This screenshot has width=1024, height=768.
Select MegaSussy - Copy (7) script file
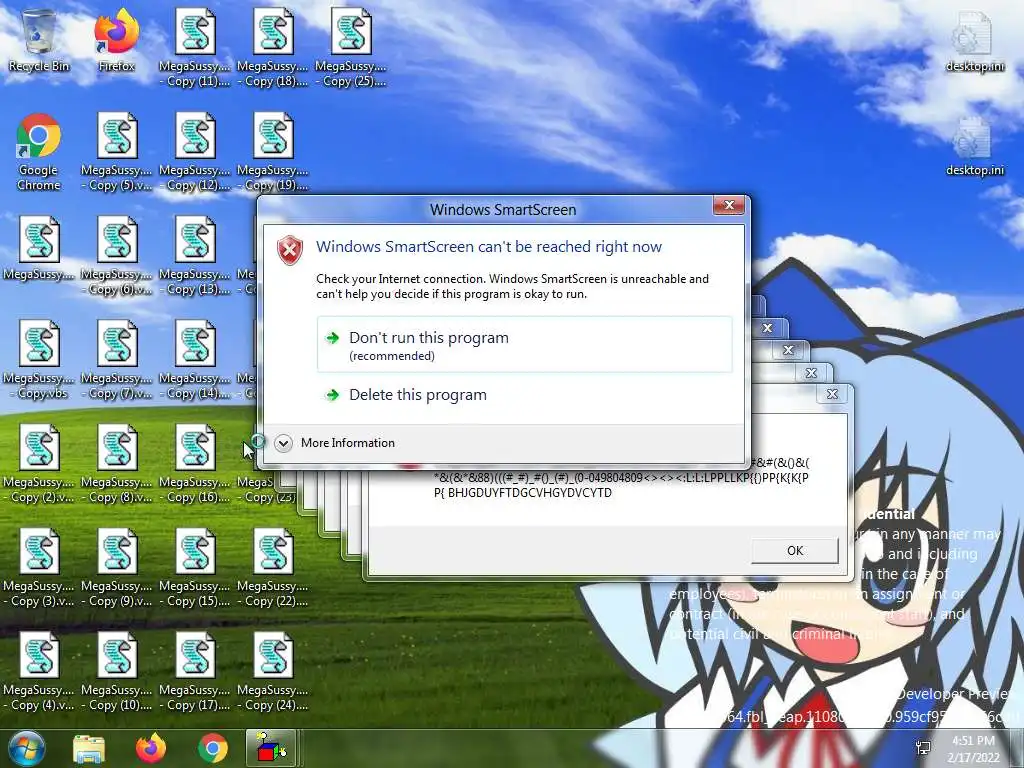click(117, 359)
